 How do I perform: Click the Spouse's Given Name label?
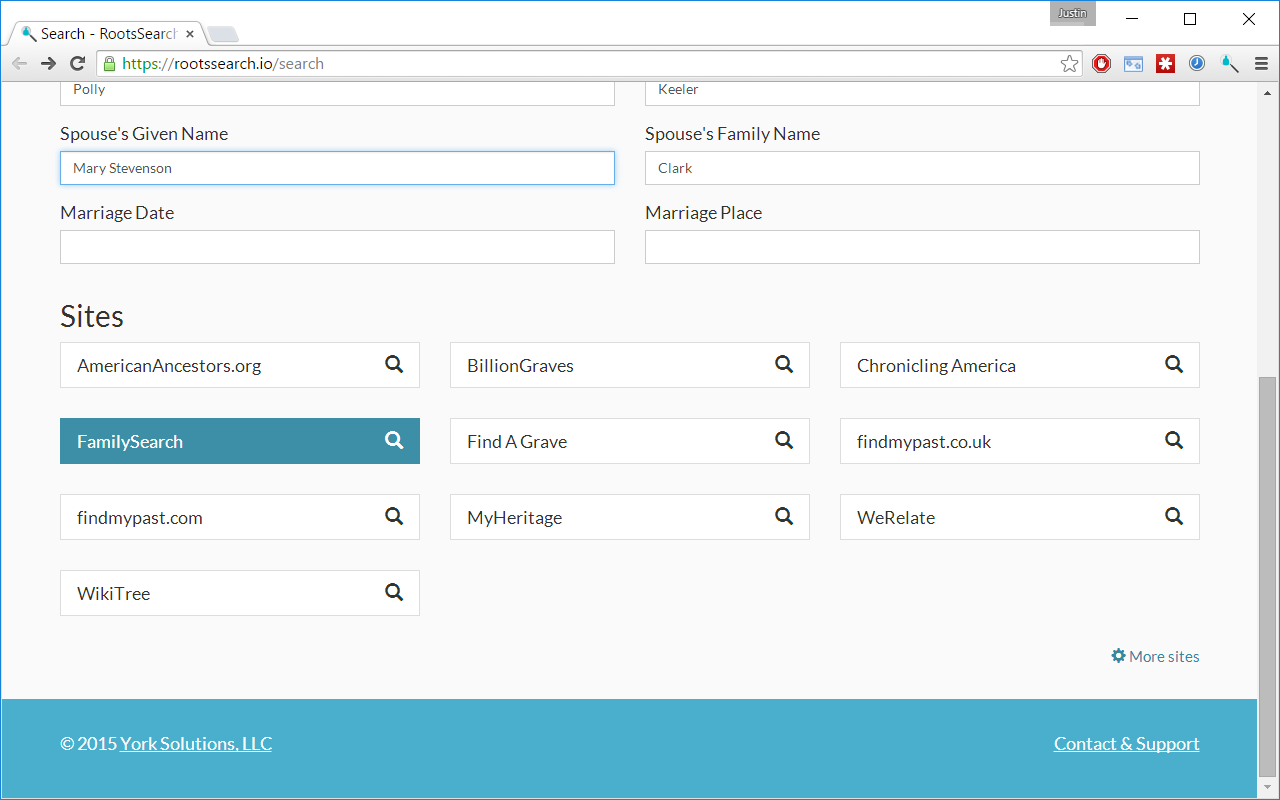pyautogui.click(x=144, y=133)
